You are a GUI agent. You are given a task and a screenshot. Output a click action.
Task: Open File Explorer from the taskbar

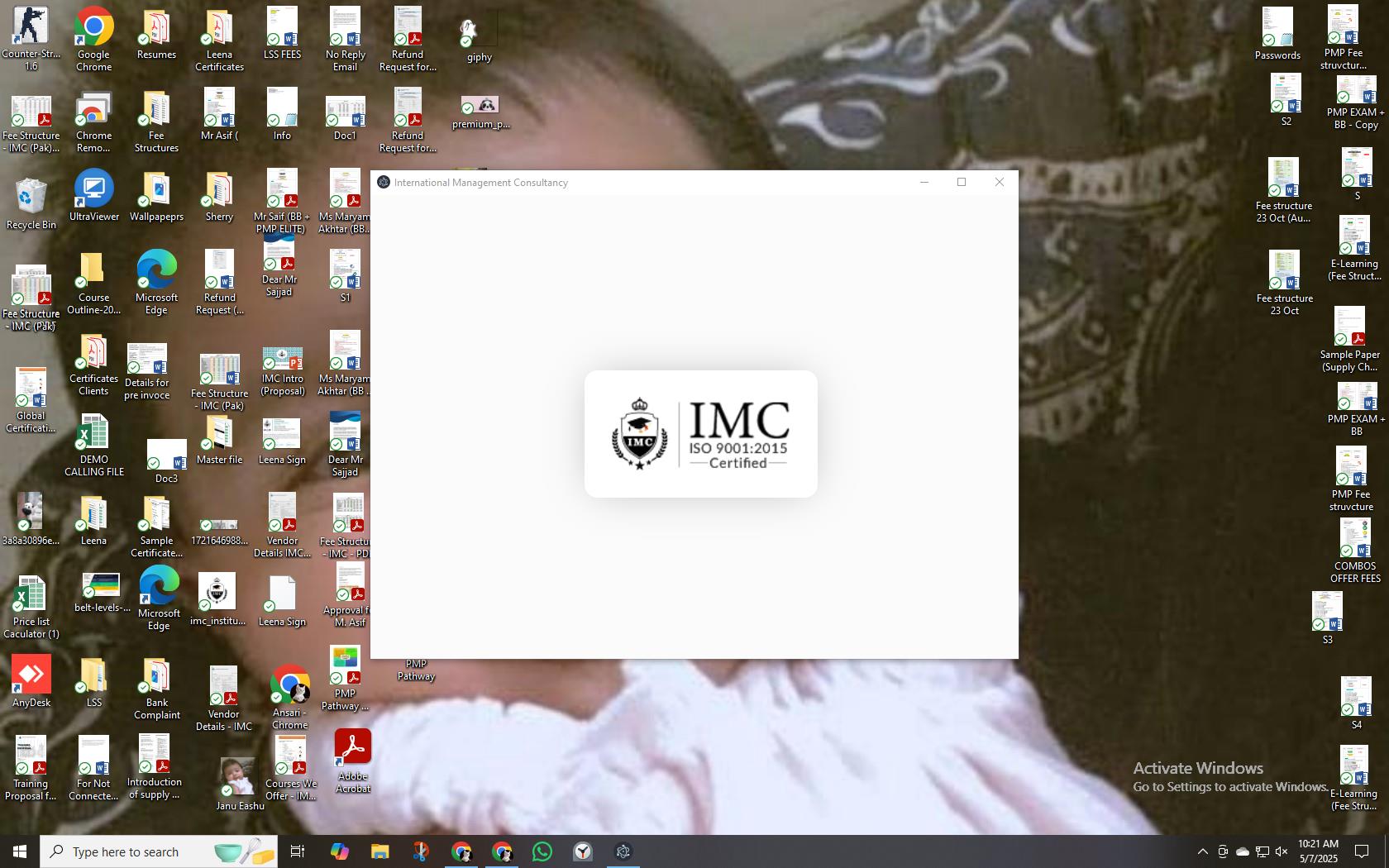[x=379, y=851]
